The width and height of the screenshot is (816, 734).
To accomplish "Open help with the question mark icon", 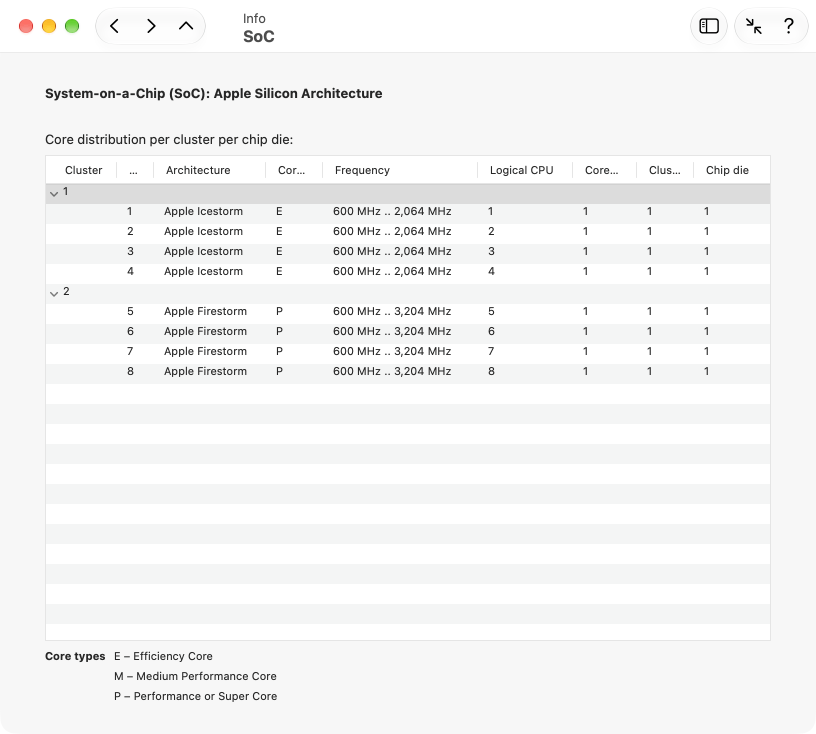I will (x=789, y=26).
